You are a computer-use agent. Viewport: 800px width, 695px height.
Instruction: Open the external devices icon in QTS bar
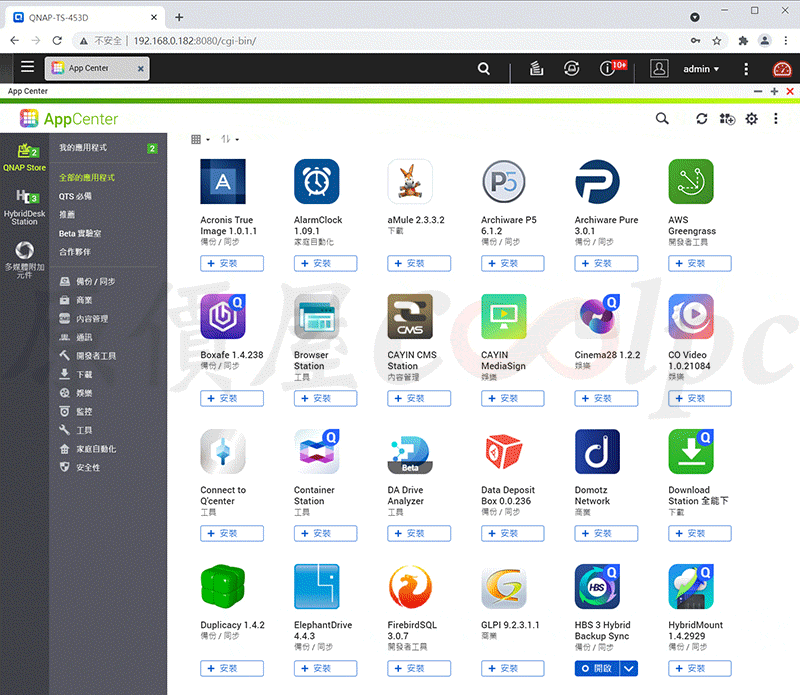point(571,68)
